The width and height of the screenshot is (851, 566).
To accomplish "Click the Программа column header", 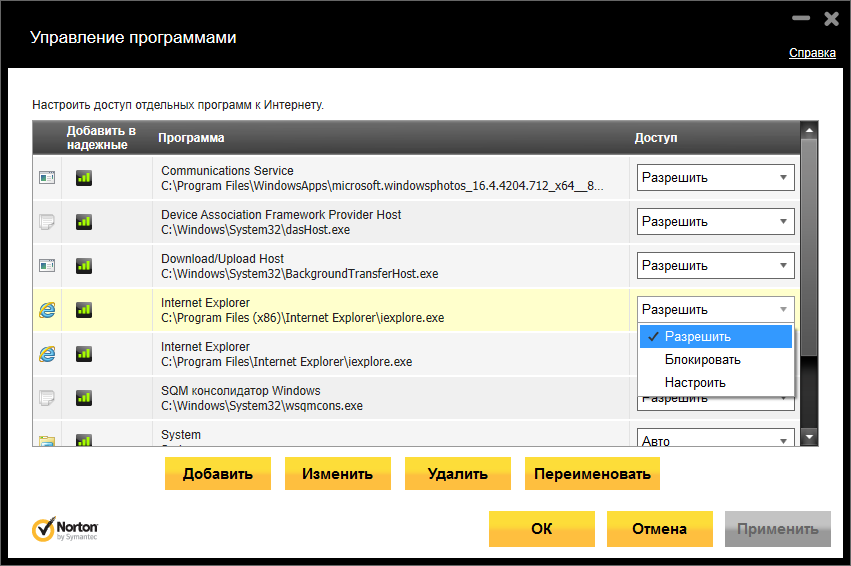I will point(191,138).
